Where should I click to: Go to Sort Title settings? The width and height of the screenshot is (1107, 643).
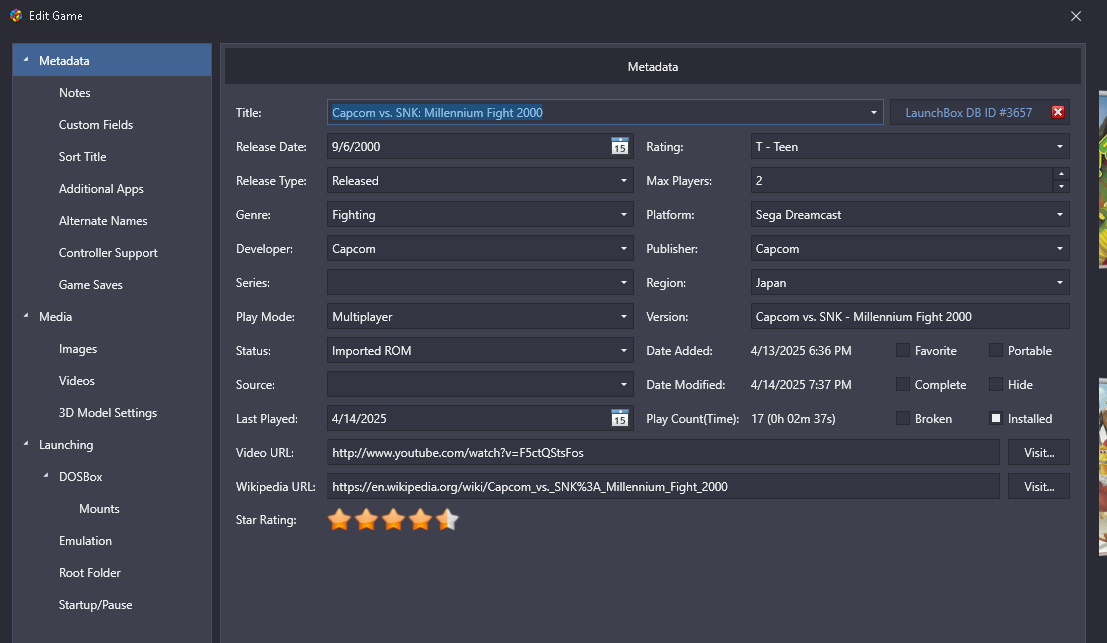tap(83, 157)
